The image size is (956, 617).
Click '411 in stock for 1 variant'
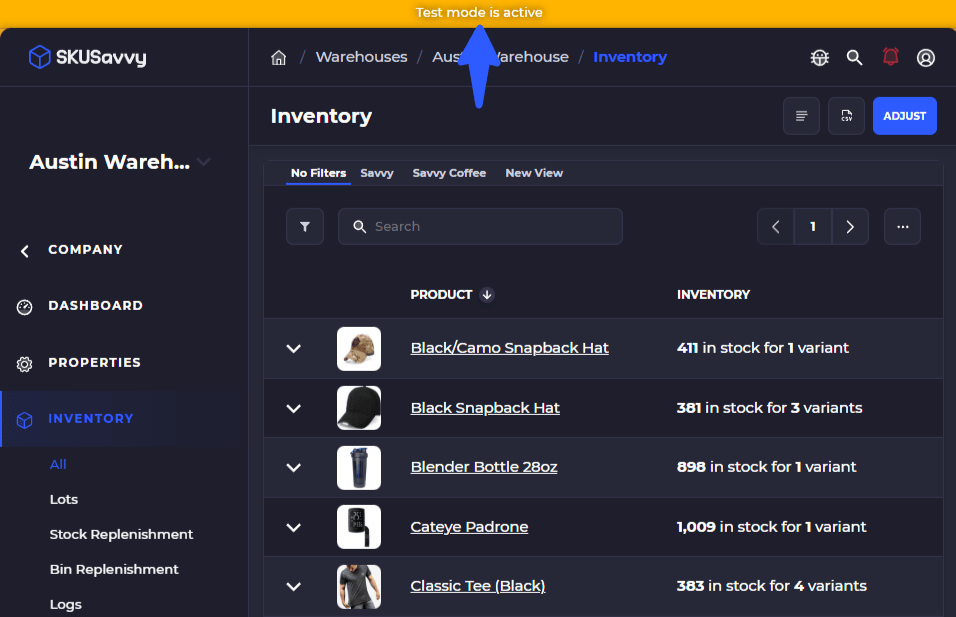coord(763,348)
